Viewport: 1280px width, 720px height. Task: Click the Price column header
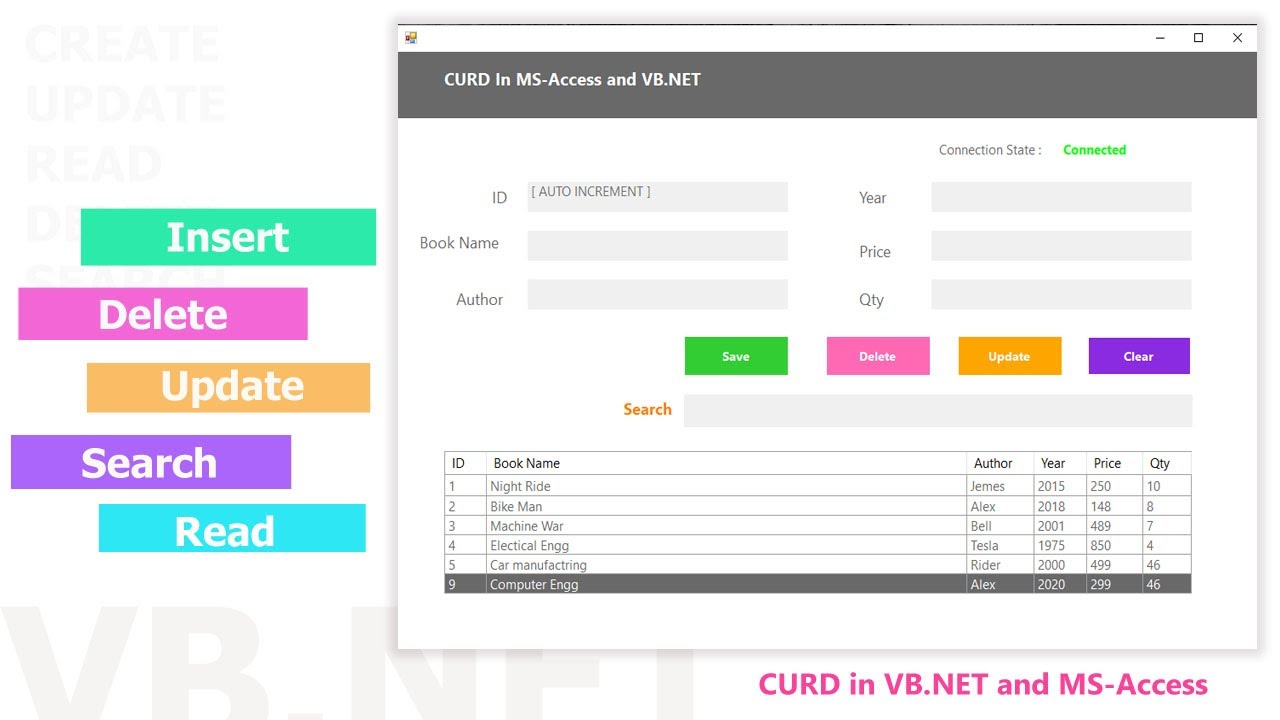[1115, 463]
